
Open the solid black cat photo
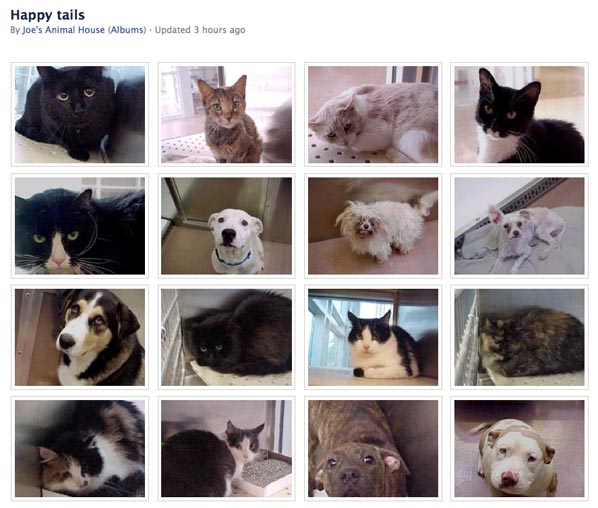[80, 114]
